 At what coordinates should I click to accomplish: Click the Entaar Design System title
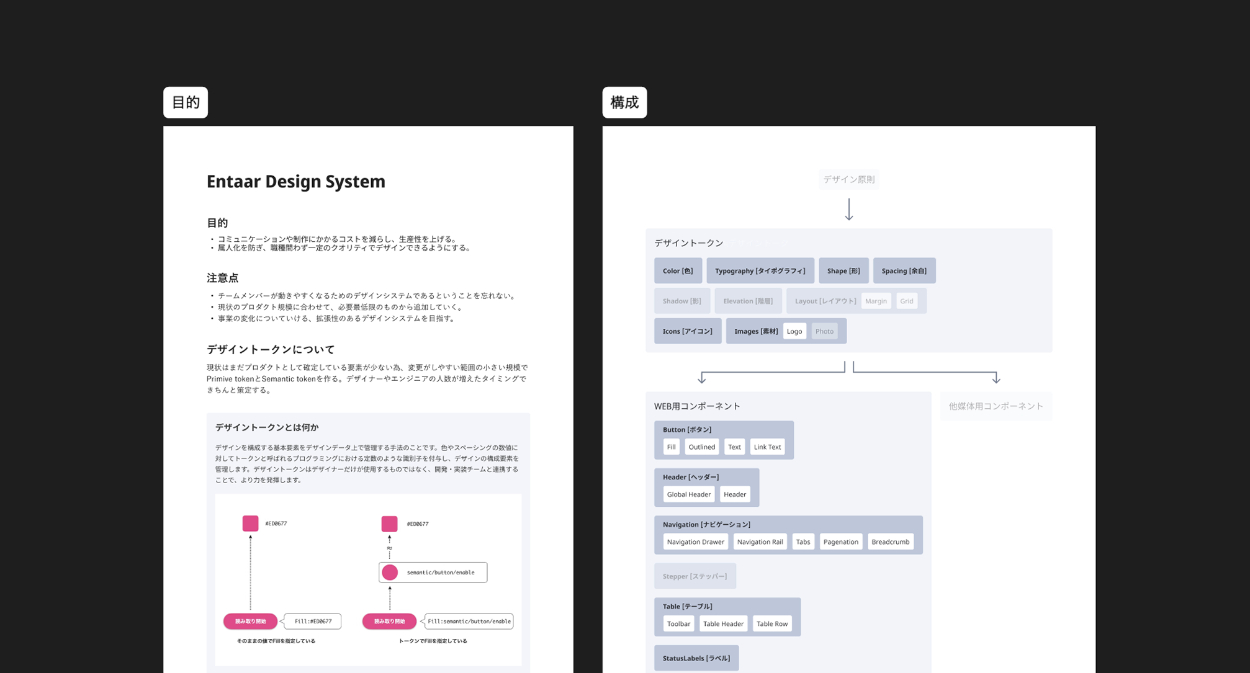[x=295, y=181]
